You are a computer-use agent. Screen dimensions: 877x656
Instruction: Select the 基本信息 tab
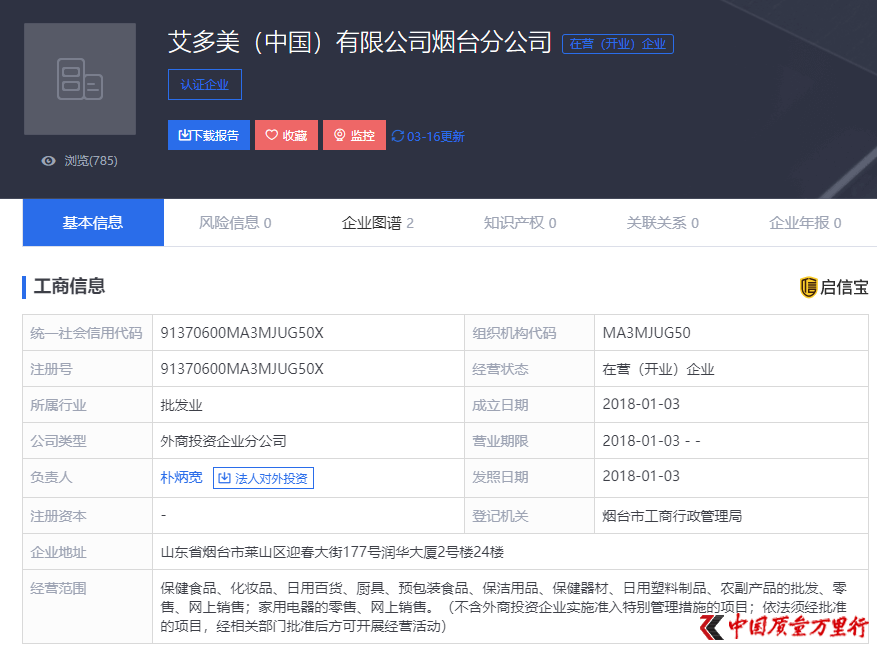[x=93, y=223]
